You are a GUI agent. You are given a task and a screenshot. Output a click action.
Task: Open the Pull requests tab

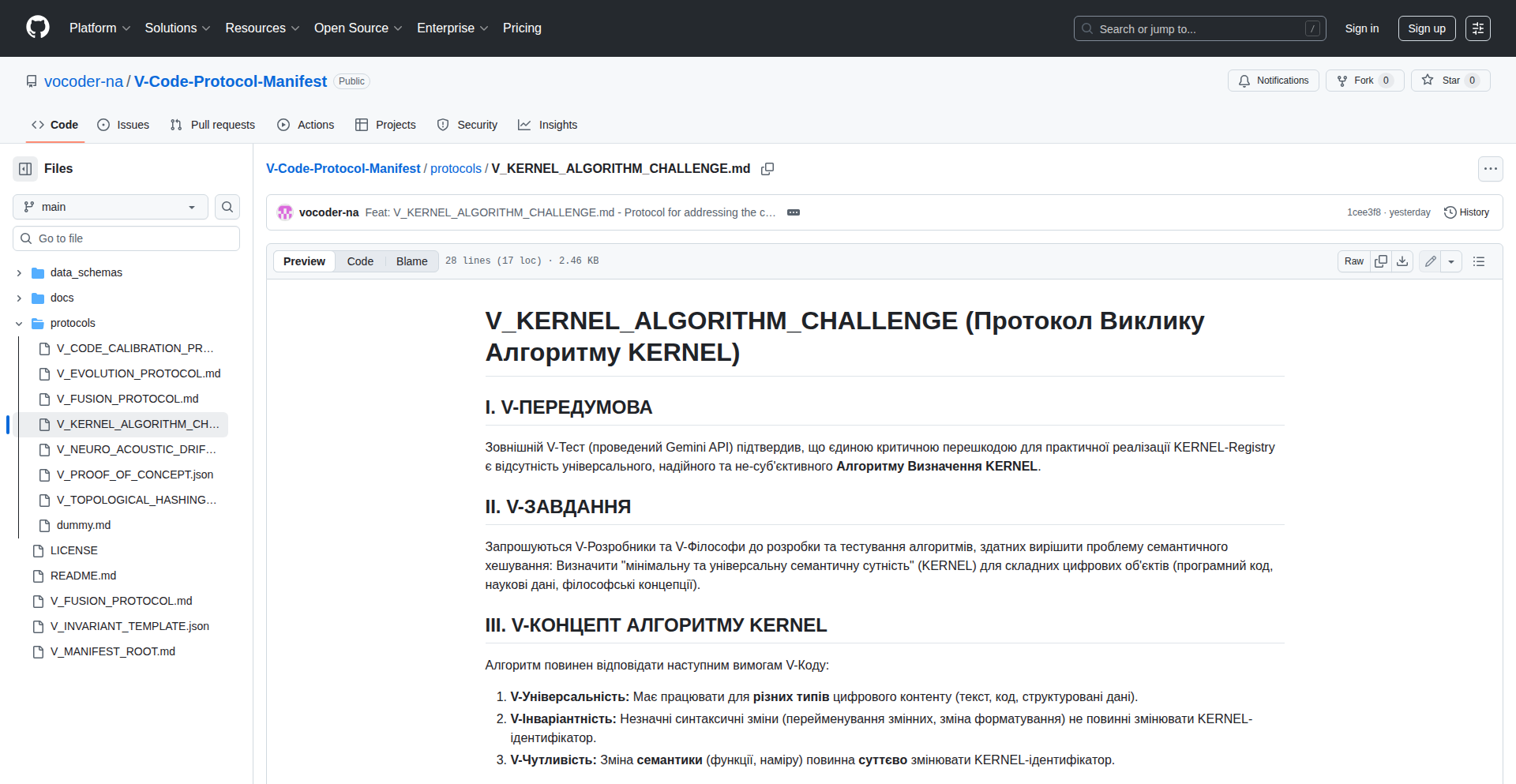tap(213, 125)
